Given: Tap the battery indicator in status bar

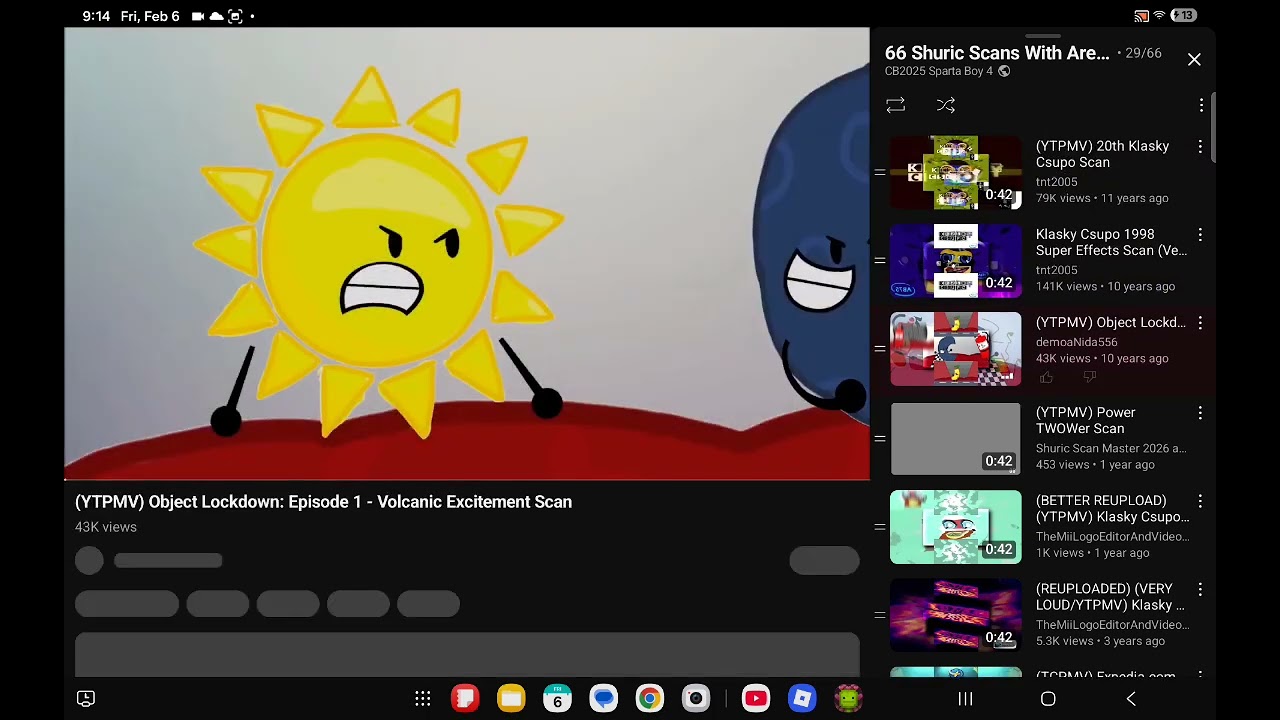Looking at the screenshot, I should pos(1184,16).
